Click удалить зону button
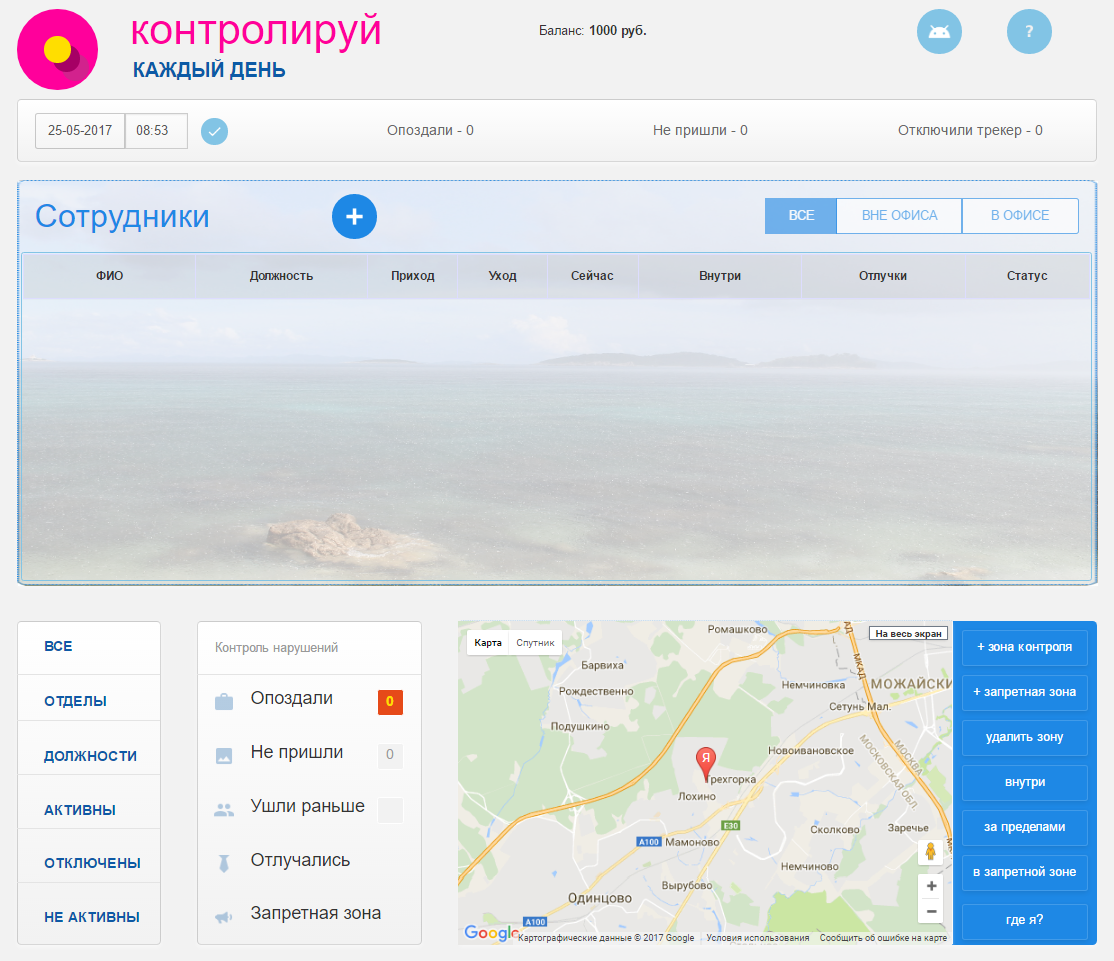1114x961 pixels. click(x=1024, y=737)
